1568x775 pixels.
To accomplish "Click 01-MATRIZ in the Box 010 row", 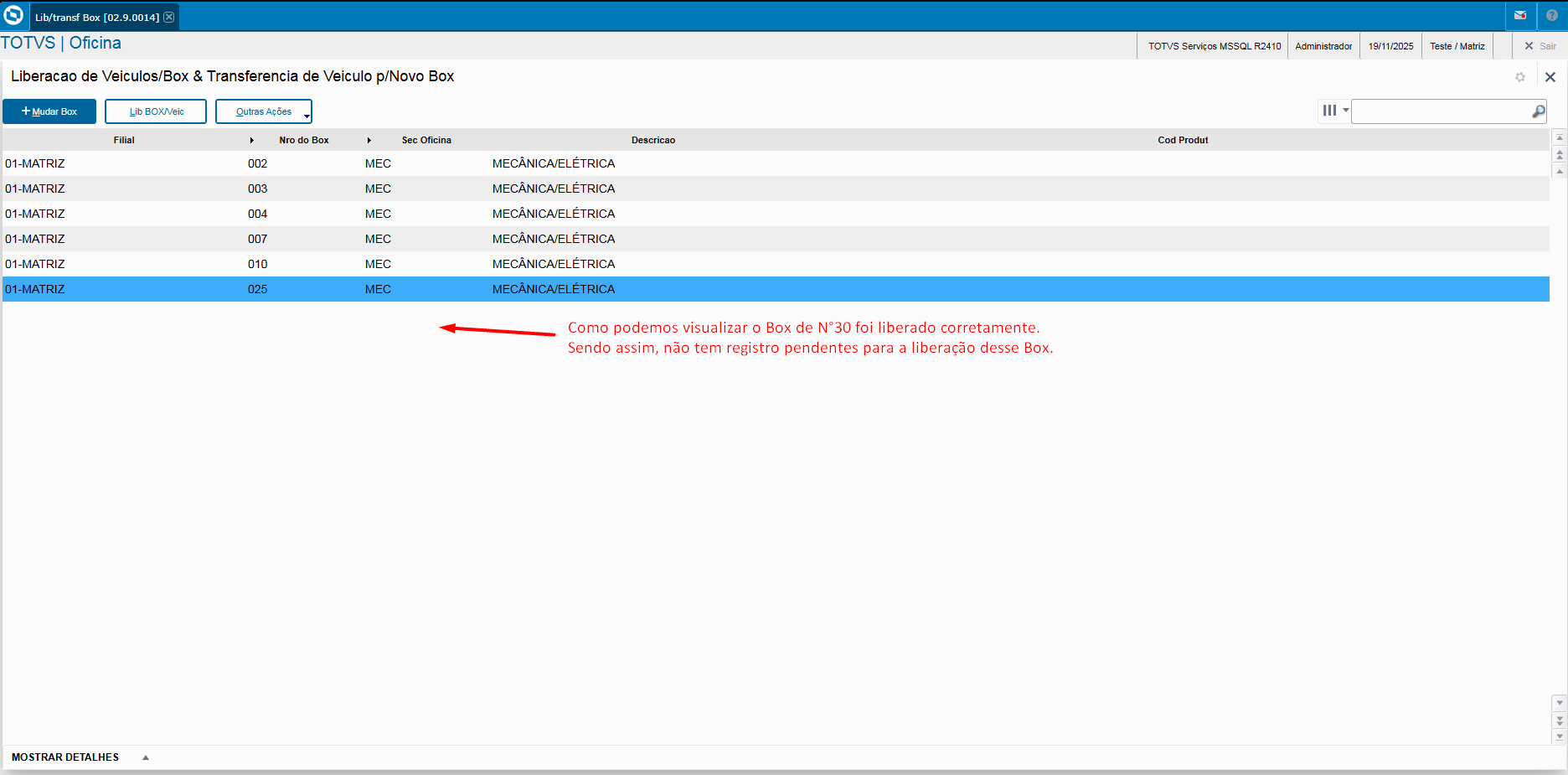I will (35, 264).
